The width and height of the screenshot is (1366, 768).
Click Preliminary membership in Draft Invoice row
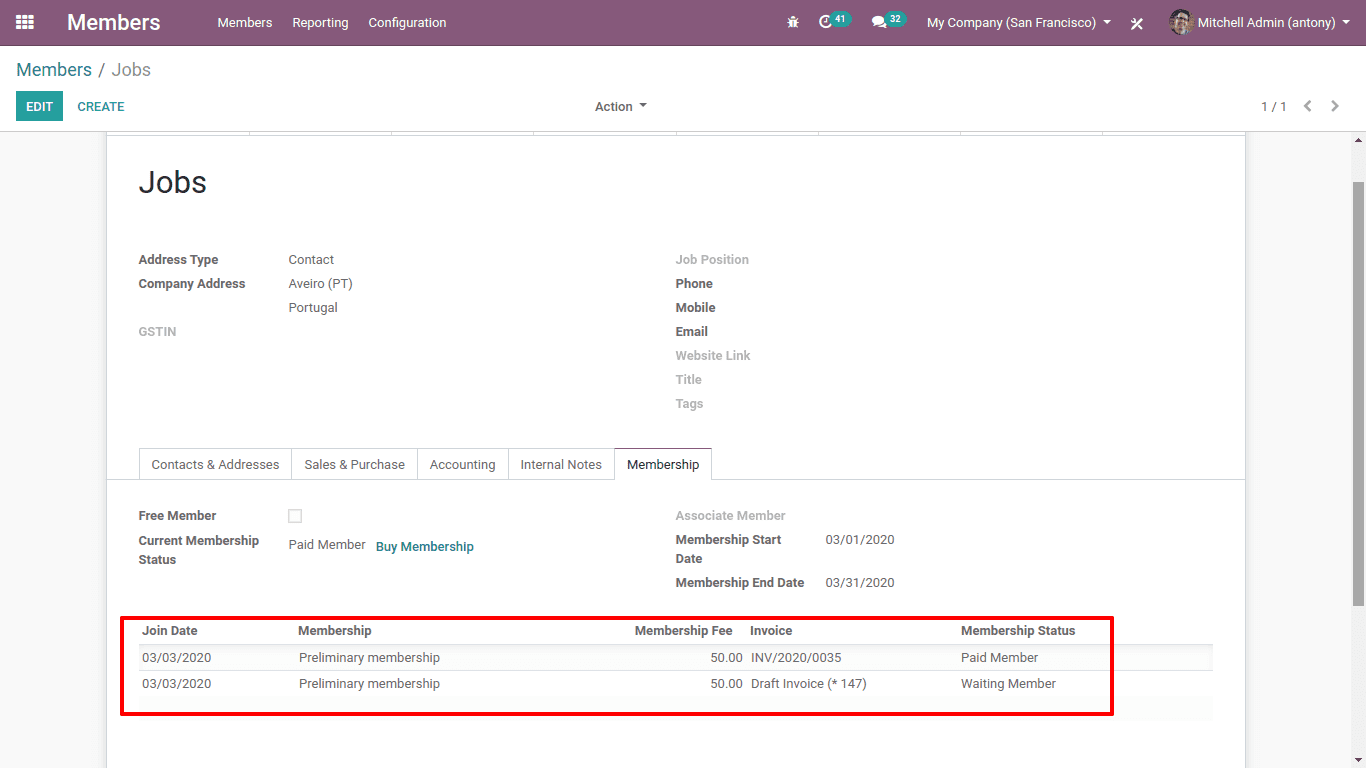(369, 684)
